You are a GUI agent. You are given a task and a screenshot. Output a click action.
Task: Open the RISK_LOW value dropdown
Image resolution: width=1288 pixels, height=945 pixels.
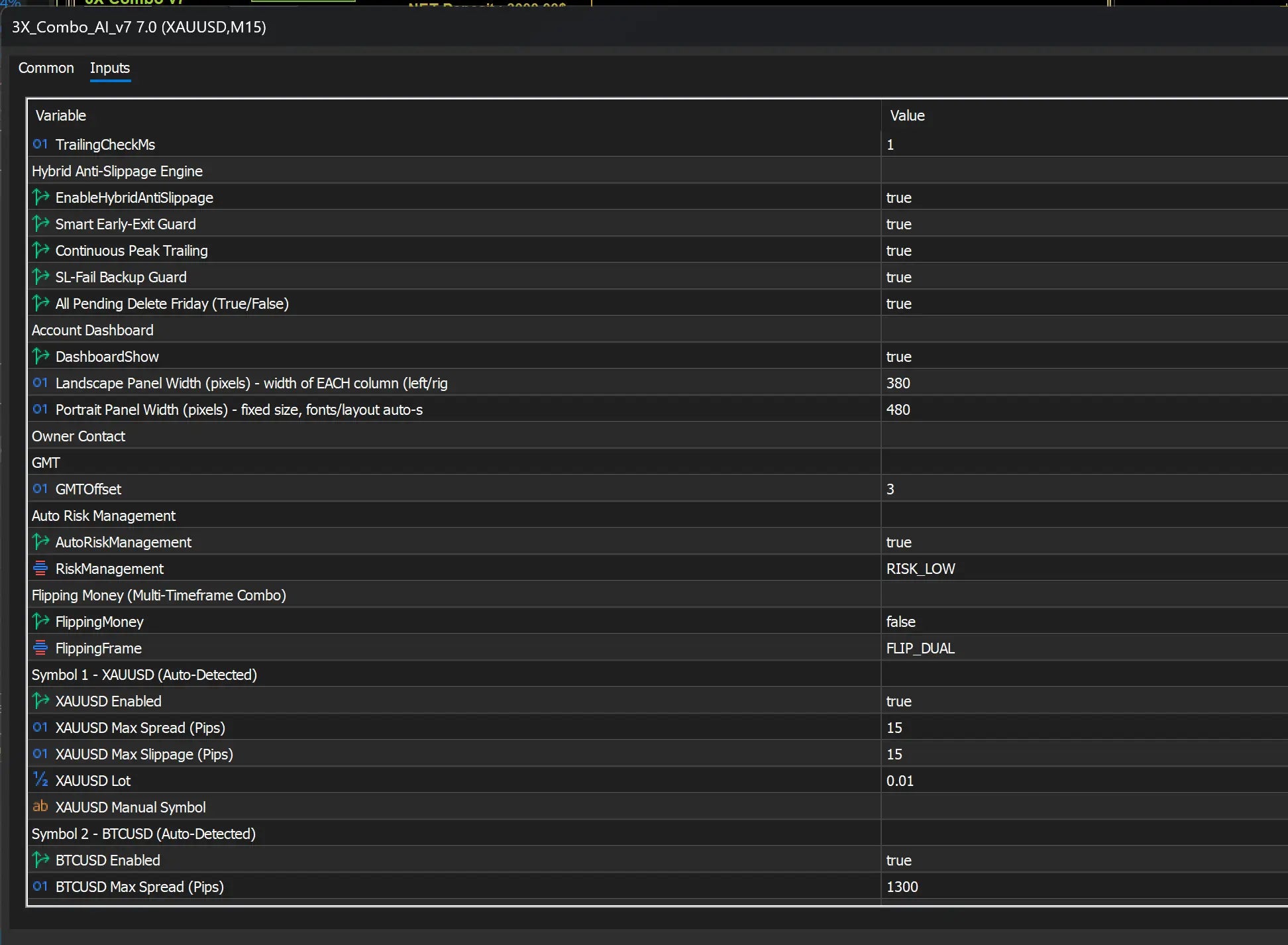(1084, 569)
